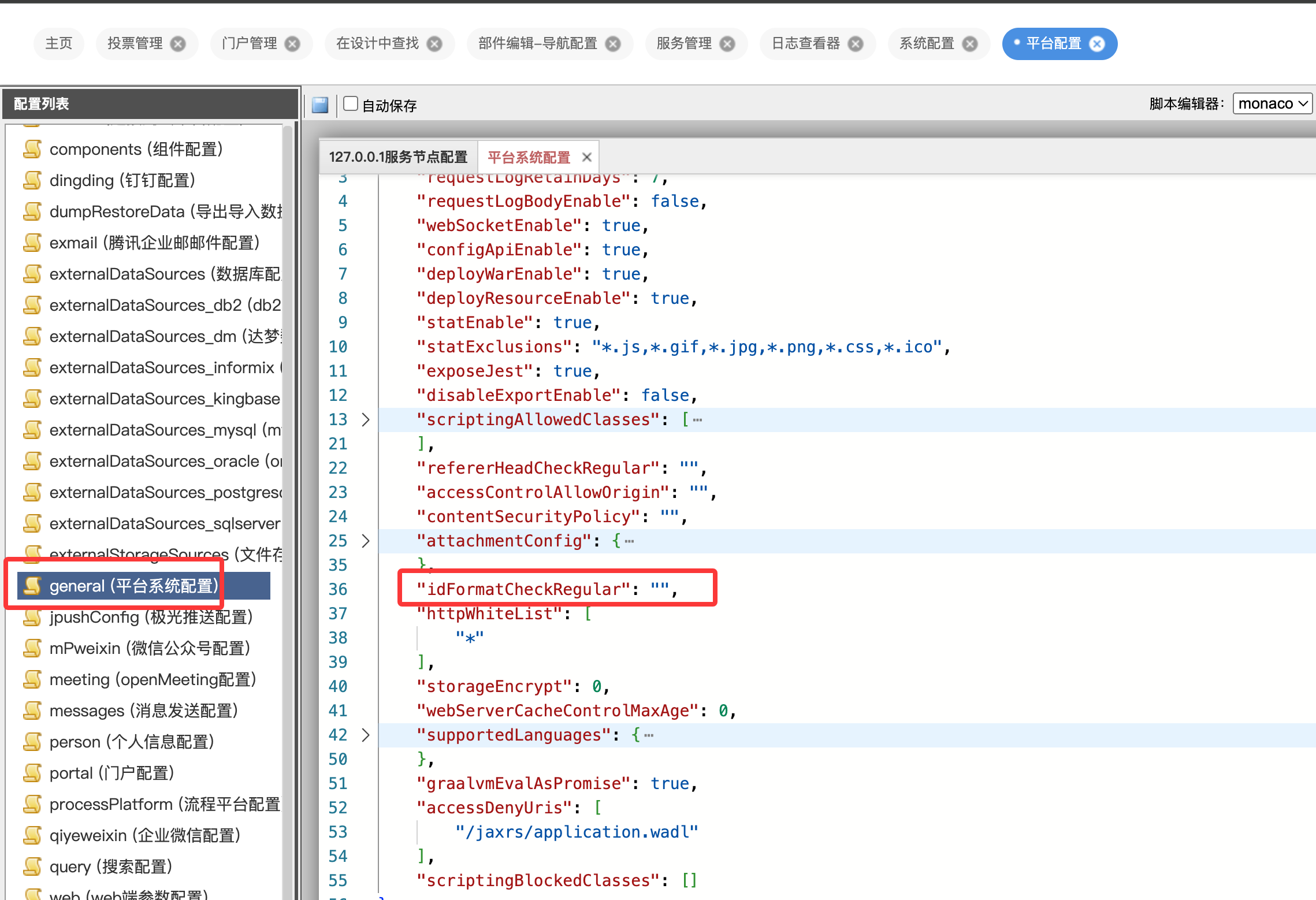Close the 日志查看器 tab via X icon

coord(856,44)
